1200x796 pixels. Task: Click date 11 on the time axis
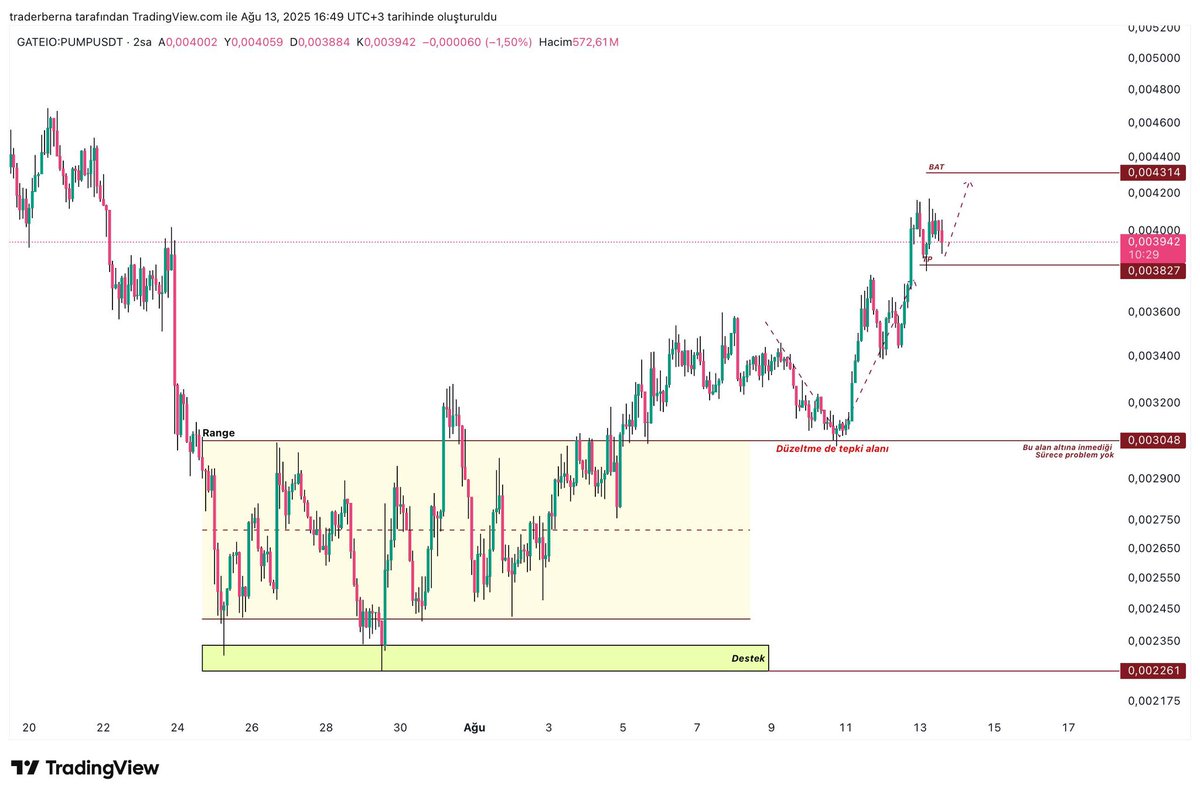pyautogui.click(x=846, y=728)
